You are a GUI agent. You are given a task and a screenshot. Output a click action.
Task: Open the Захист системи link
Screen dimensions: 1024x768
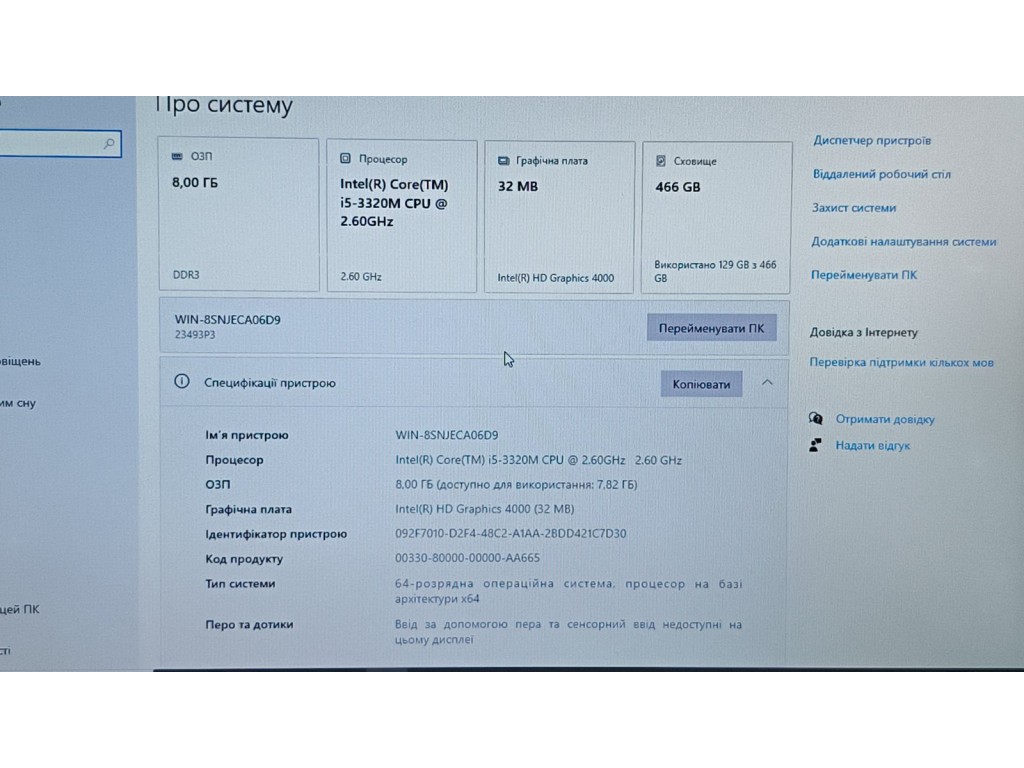click(x=853, y=208)
